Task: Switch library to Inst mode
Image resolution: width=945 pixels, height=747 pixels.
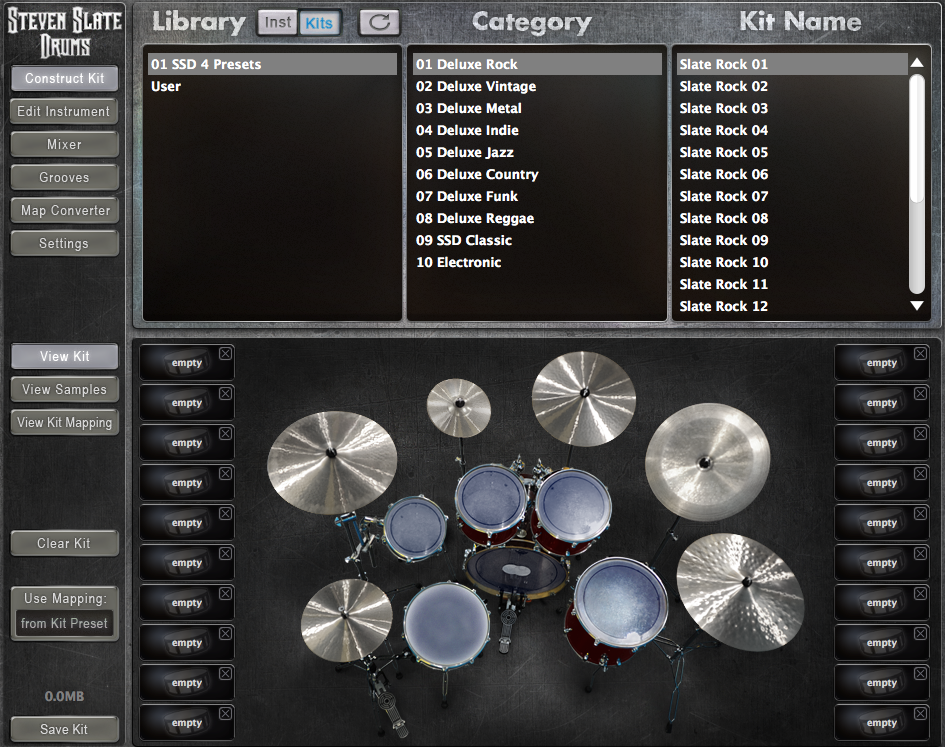Action: tap(277, 23)
